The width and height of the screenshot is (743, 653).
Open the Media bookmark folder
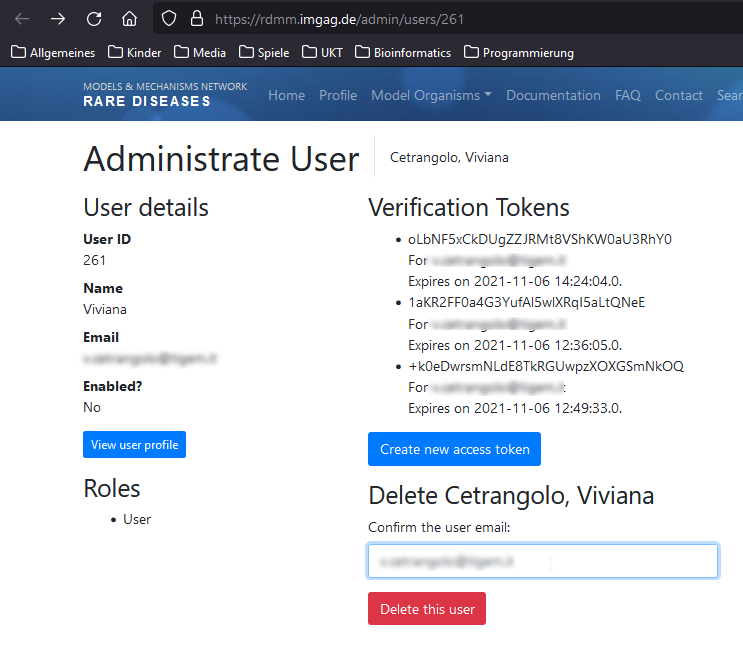(199, 52)
